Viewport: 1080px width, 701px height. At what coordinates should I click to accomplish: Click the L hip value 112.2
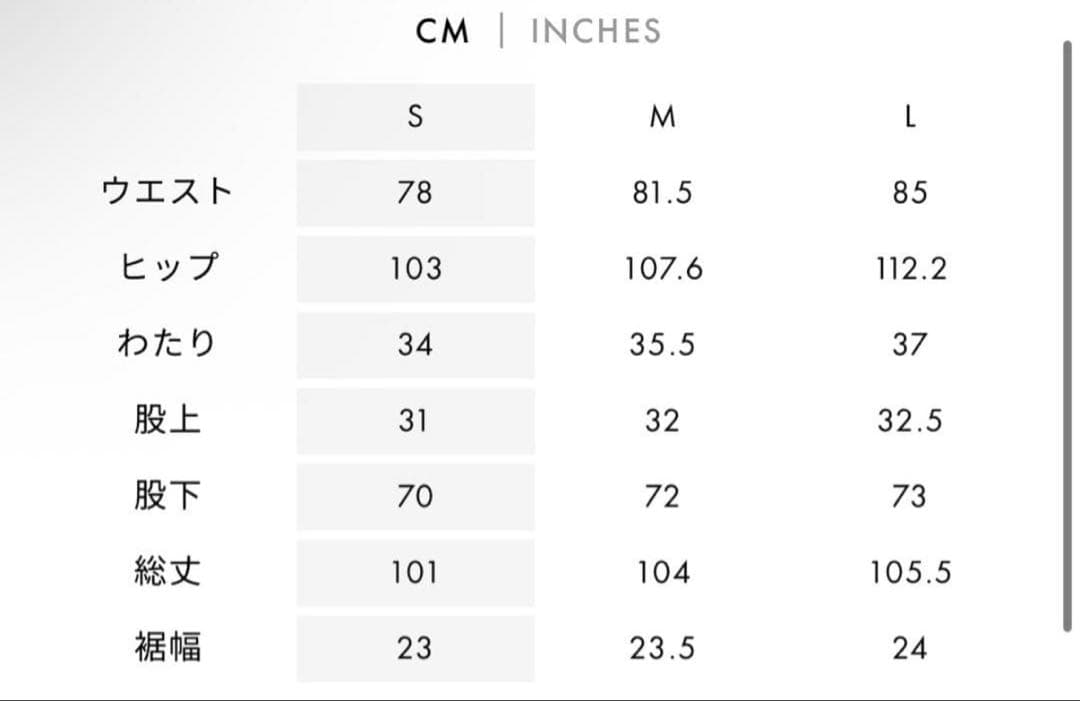pos(909,268)
